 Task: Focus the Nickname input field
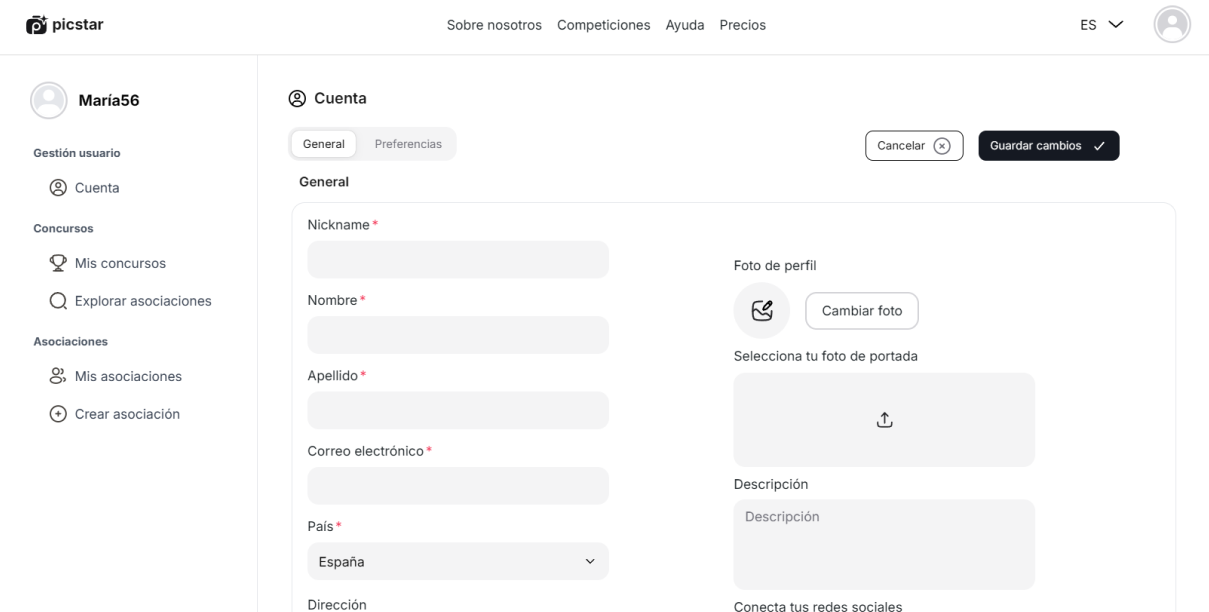457,260
